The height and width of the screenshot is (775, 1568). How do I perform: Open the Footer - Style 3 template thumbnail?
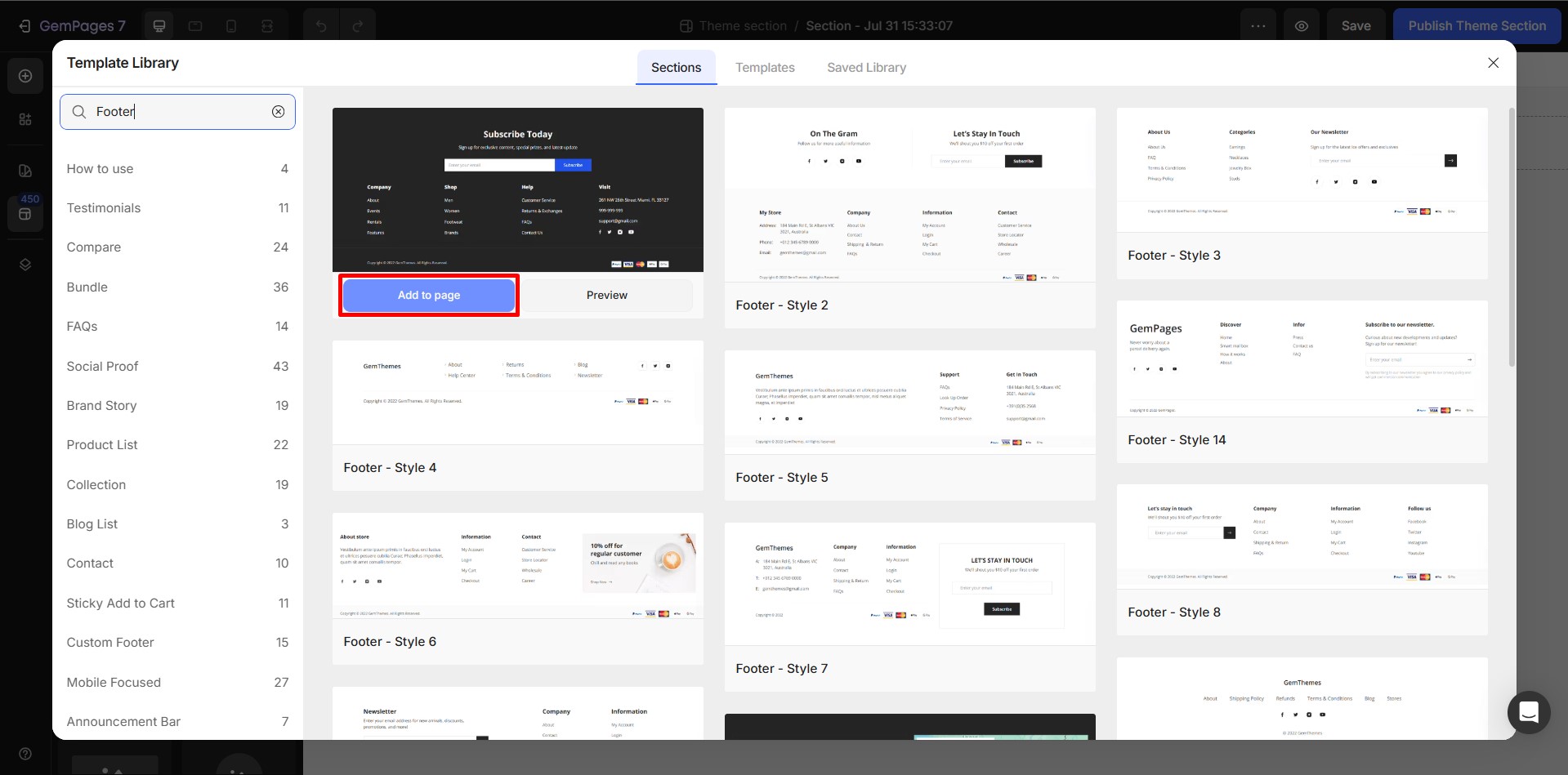[x=1301, y=171]
